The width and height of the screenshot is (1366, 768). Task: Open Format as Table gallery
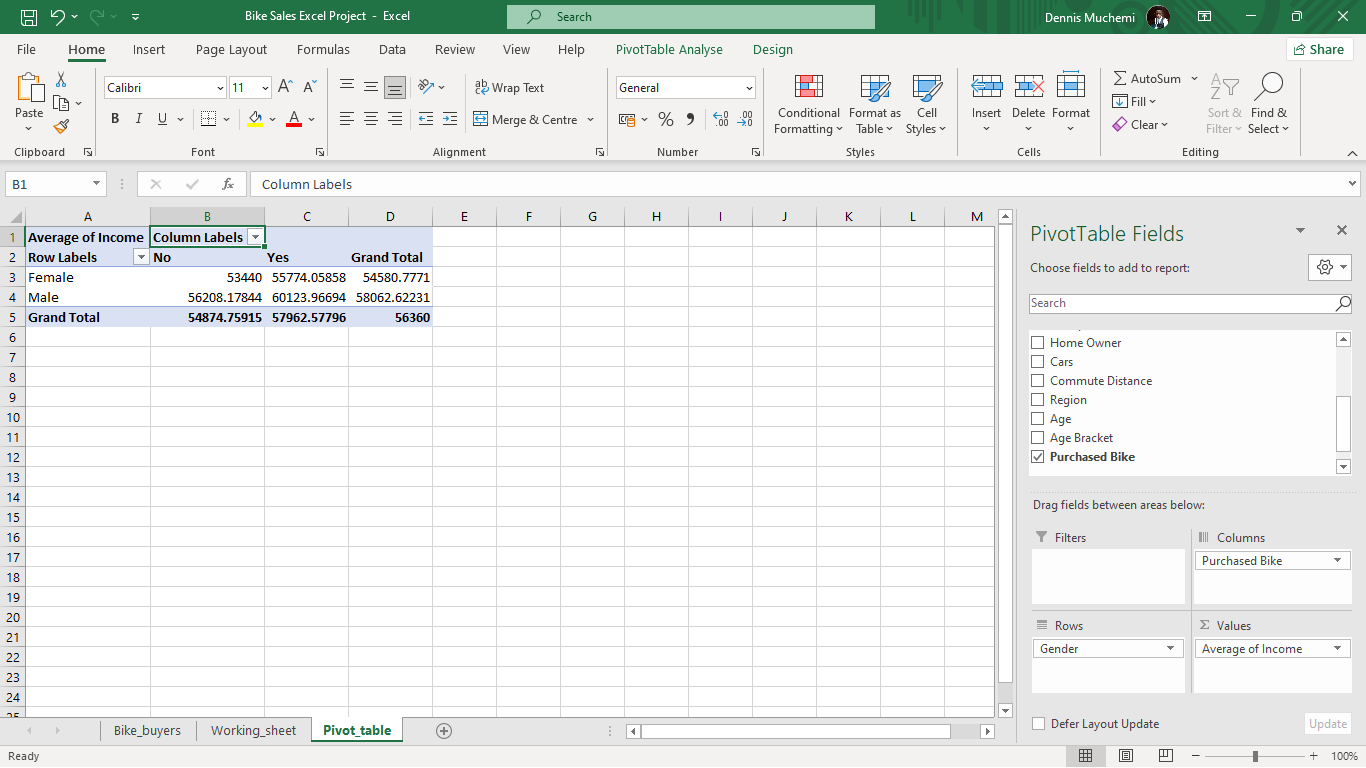875,104
